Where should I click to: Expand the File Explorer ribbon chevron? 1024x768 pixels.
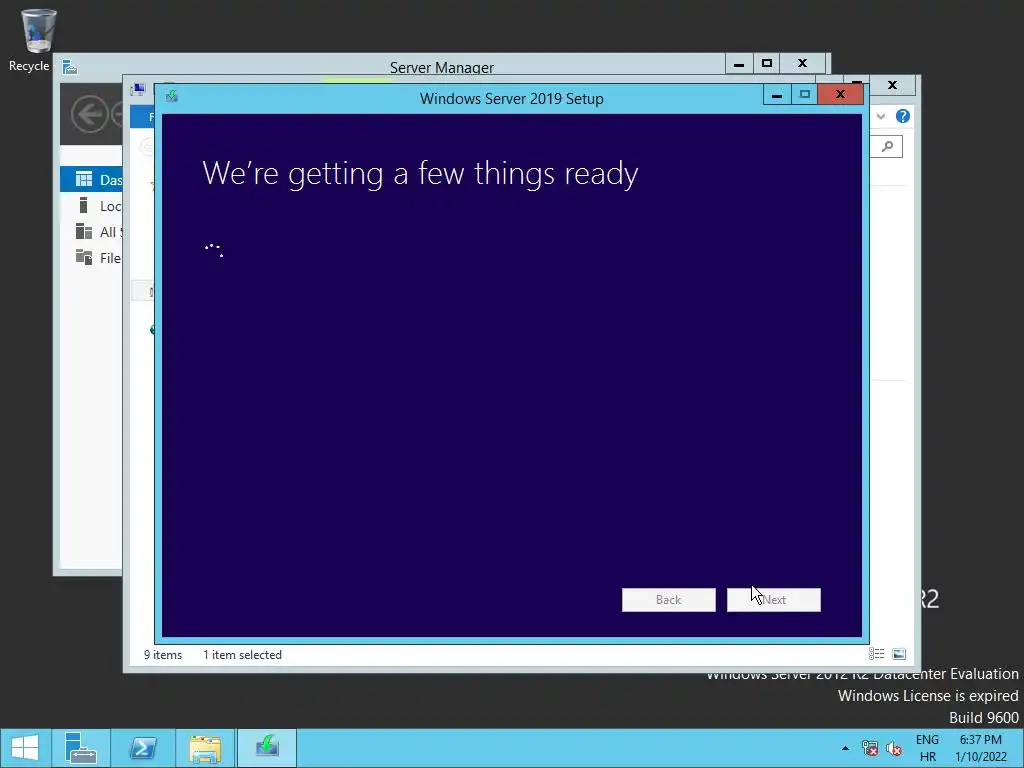pos(881,116)
